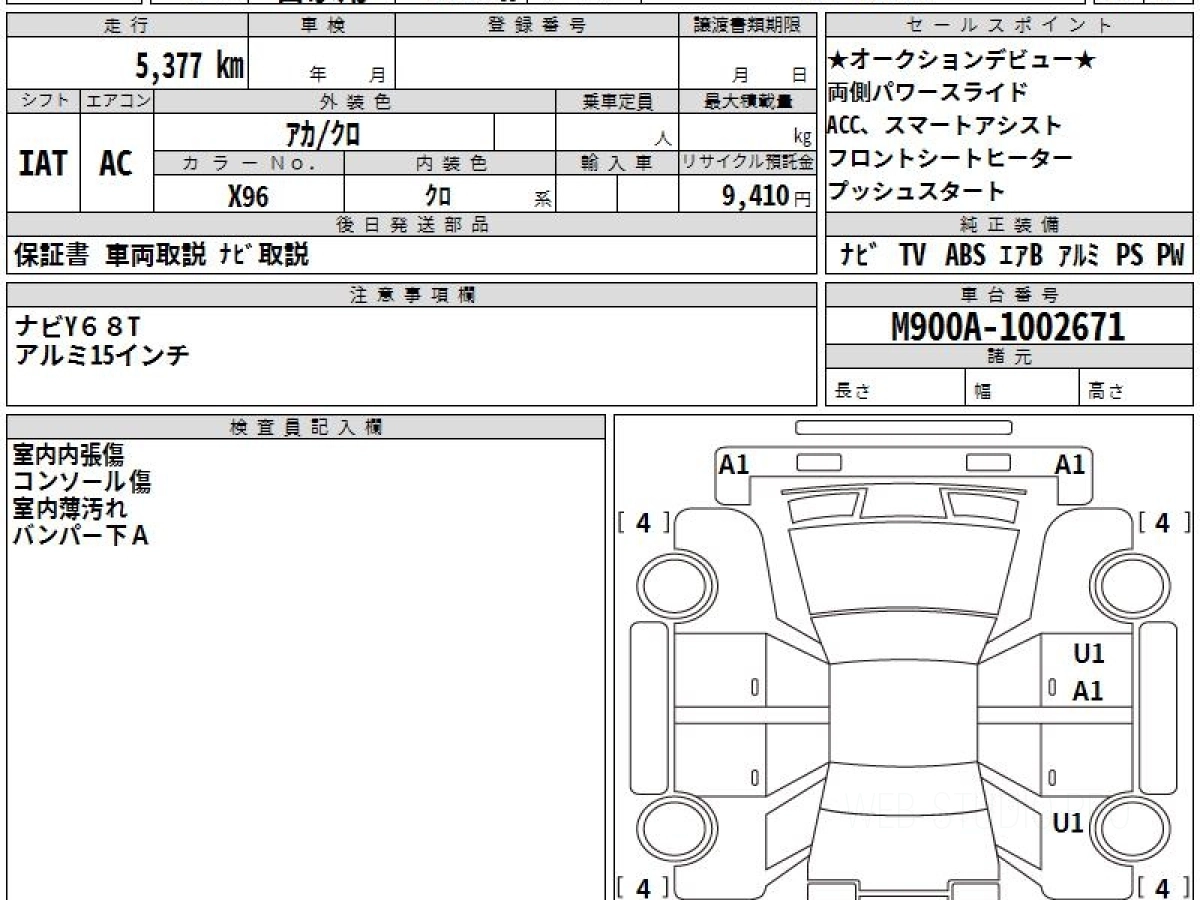Select エアB in the equipment row

click(x=1020, y=256)
